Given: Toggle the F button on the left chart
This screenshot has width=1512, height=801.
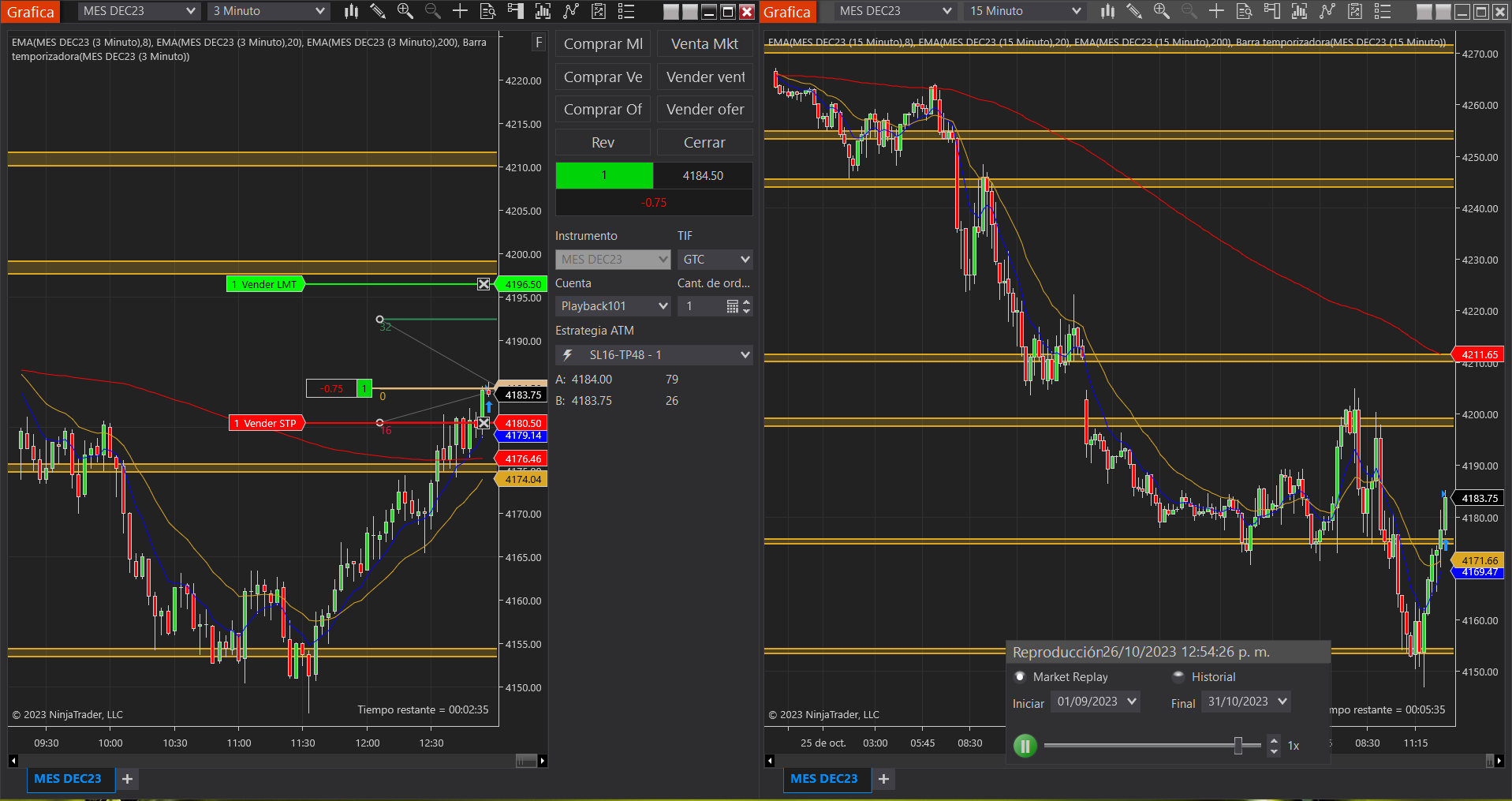Looking at the screenshot, I should pos(539,43).
